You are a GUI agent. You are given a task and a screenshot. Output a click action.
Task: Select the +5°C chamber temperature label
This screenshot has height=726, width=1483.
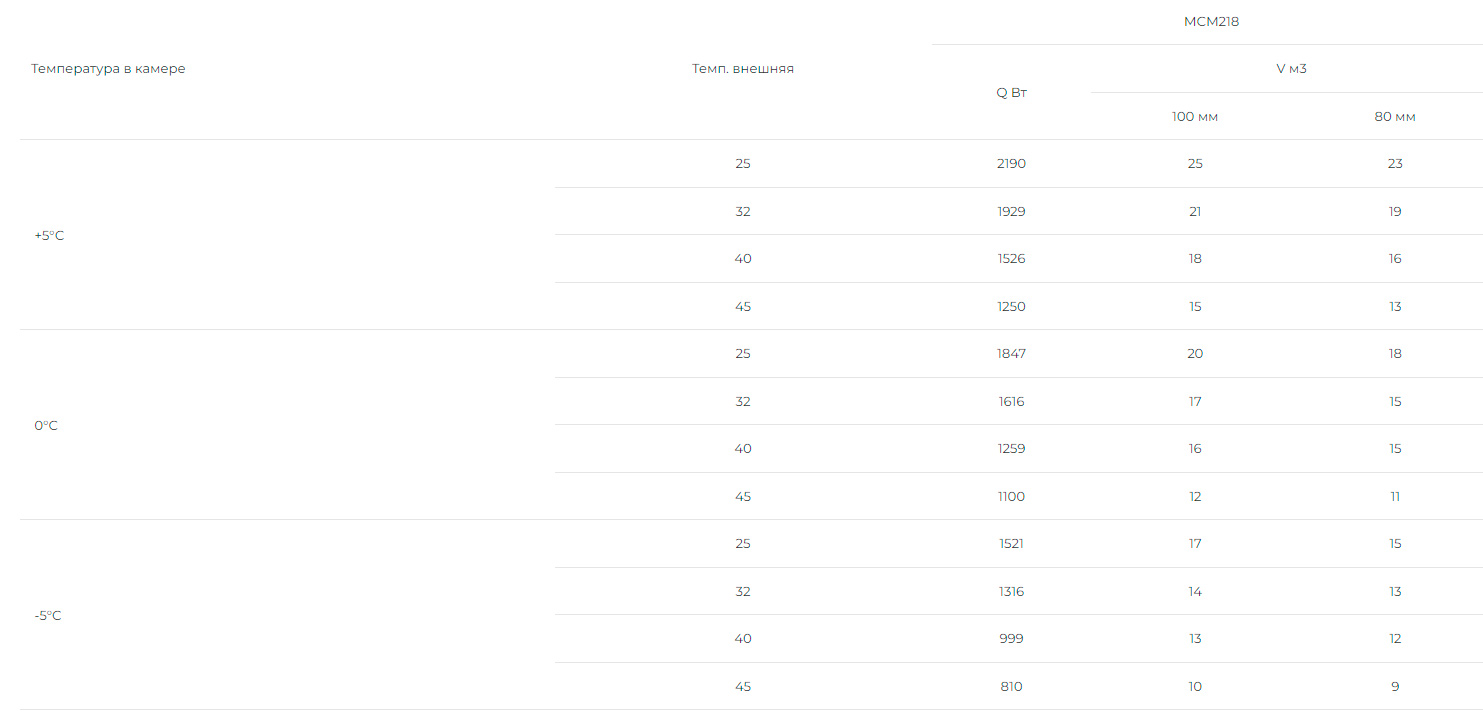pos(49,236)
